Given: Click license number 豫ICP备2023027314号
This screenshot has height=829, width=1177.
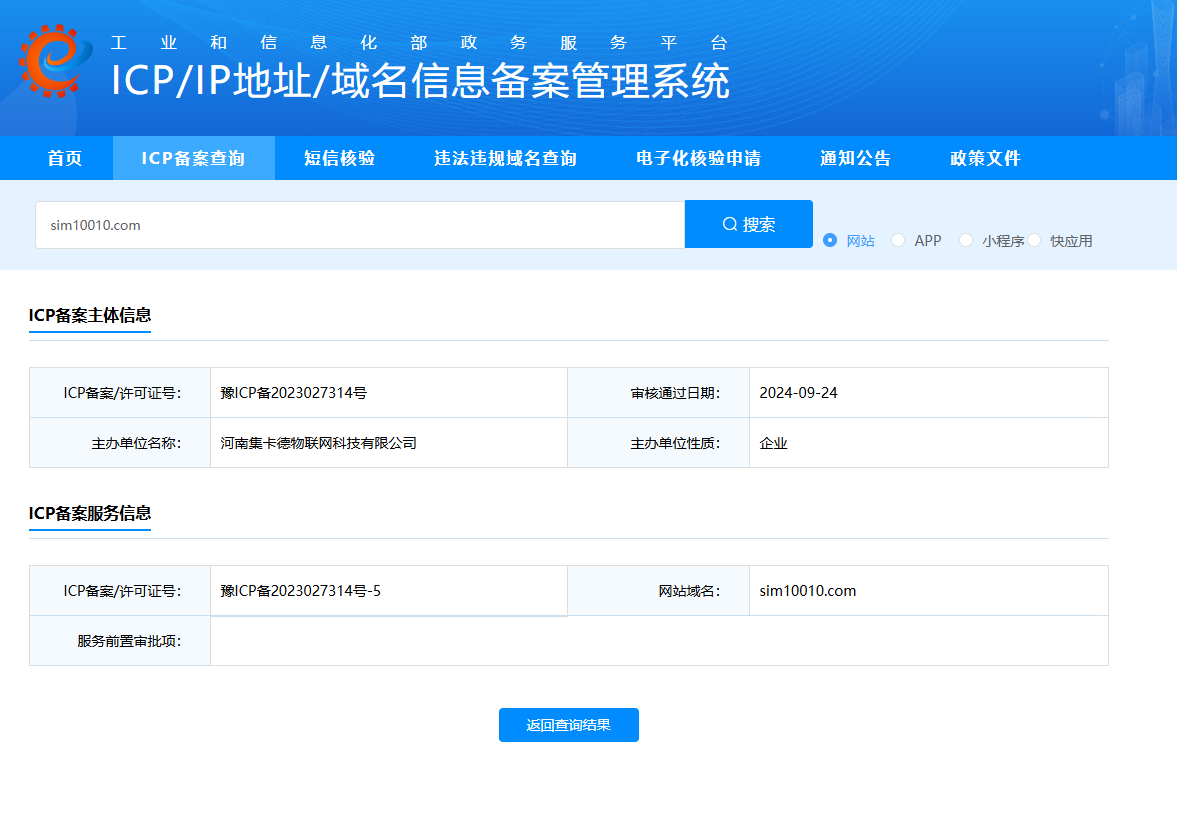Looking at the screenshot, I should pyautogui.click(x=293, y=393).
